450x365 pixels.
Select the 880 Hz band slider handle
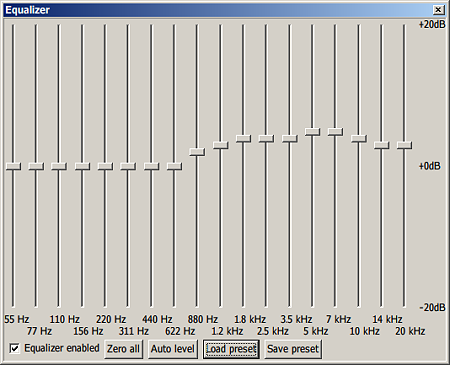[197, 152]
